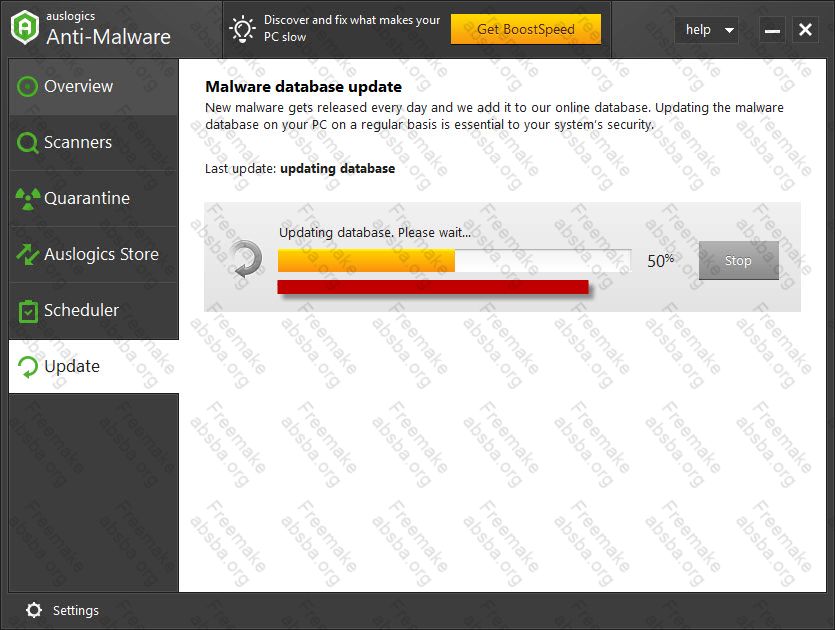
Task: Click the Scheduler clipboard icon
Action: click(x=28, y=311)
